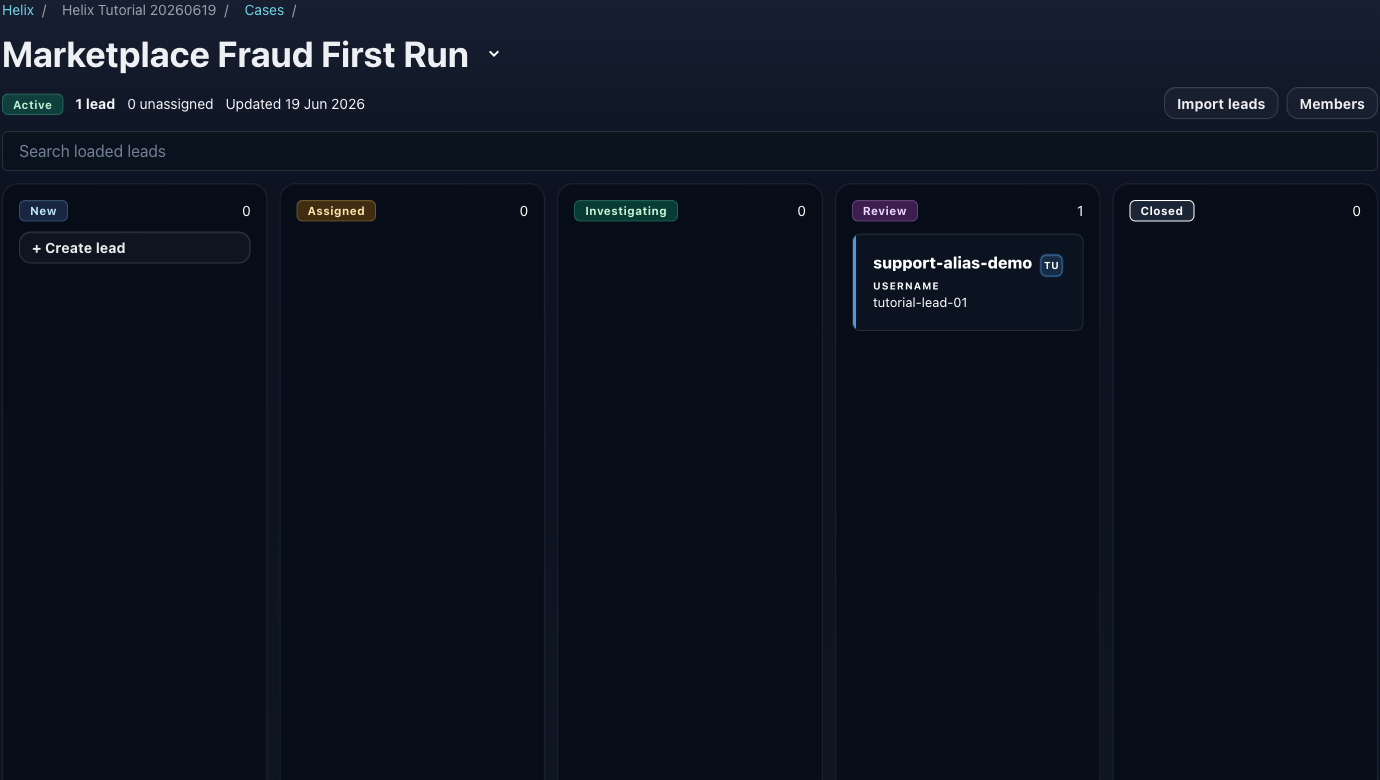The image size is (1380, 780).
Task: Focus the Search loaded leads field
Action: (690, 151)
